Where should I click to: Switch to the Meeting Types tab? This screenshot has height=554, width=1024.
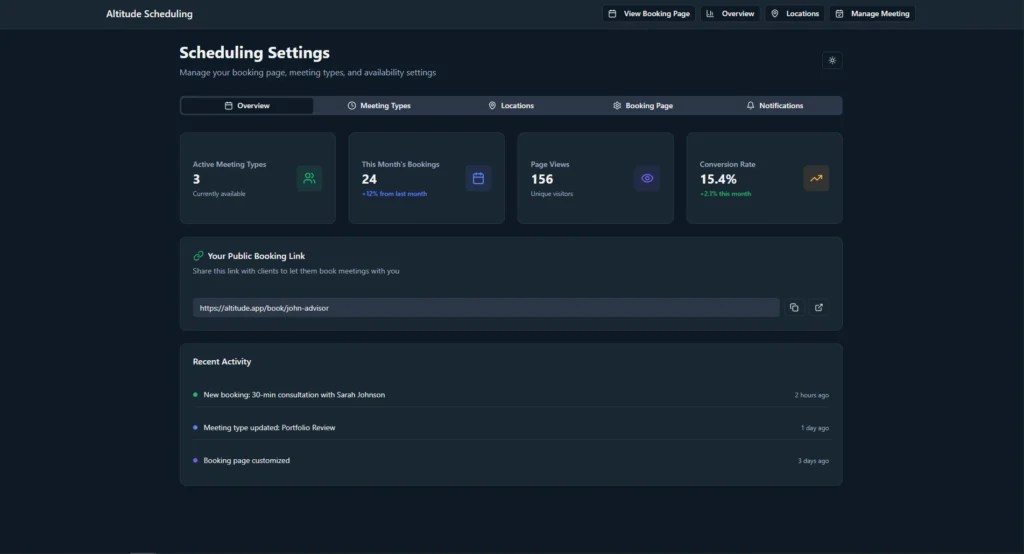coord(379,106)
